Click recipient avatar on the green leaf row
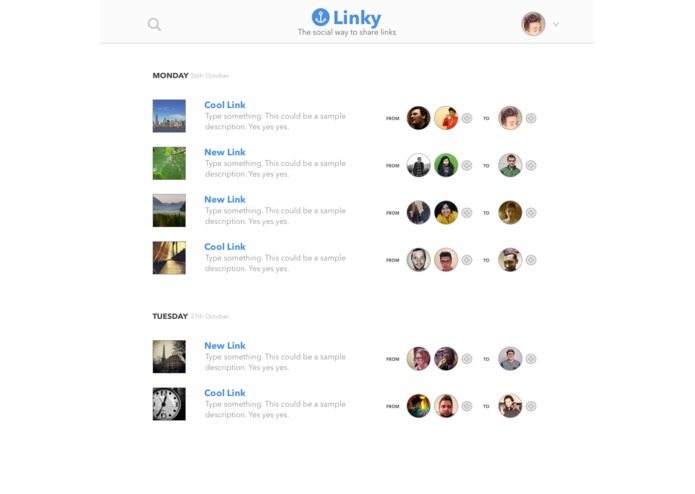Screen dimensions: 695x494 pos(510,165)
